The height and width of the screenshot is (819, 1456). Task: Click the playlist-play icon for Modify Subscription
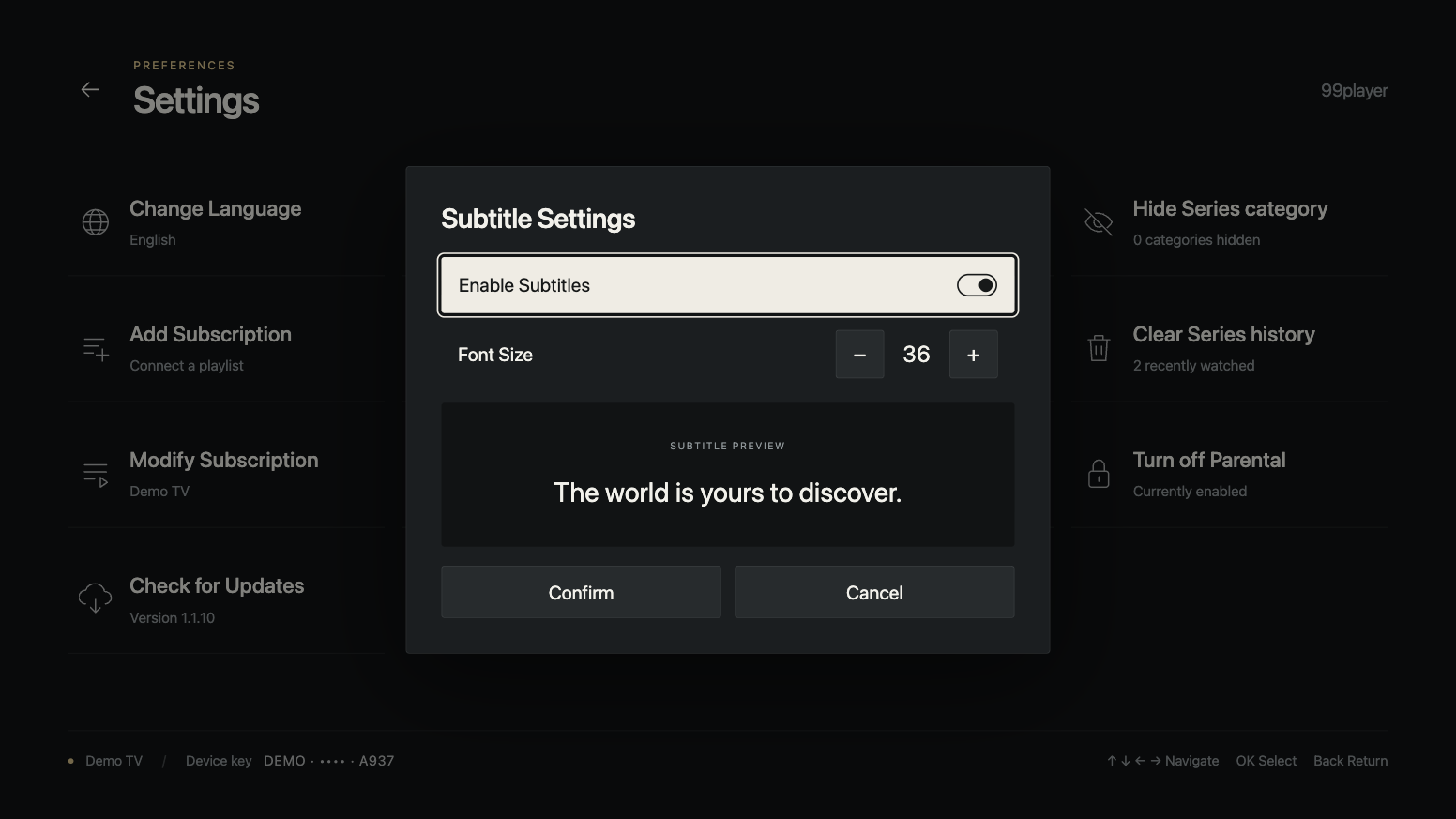pyautogui.click(x=96, y=474)
